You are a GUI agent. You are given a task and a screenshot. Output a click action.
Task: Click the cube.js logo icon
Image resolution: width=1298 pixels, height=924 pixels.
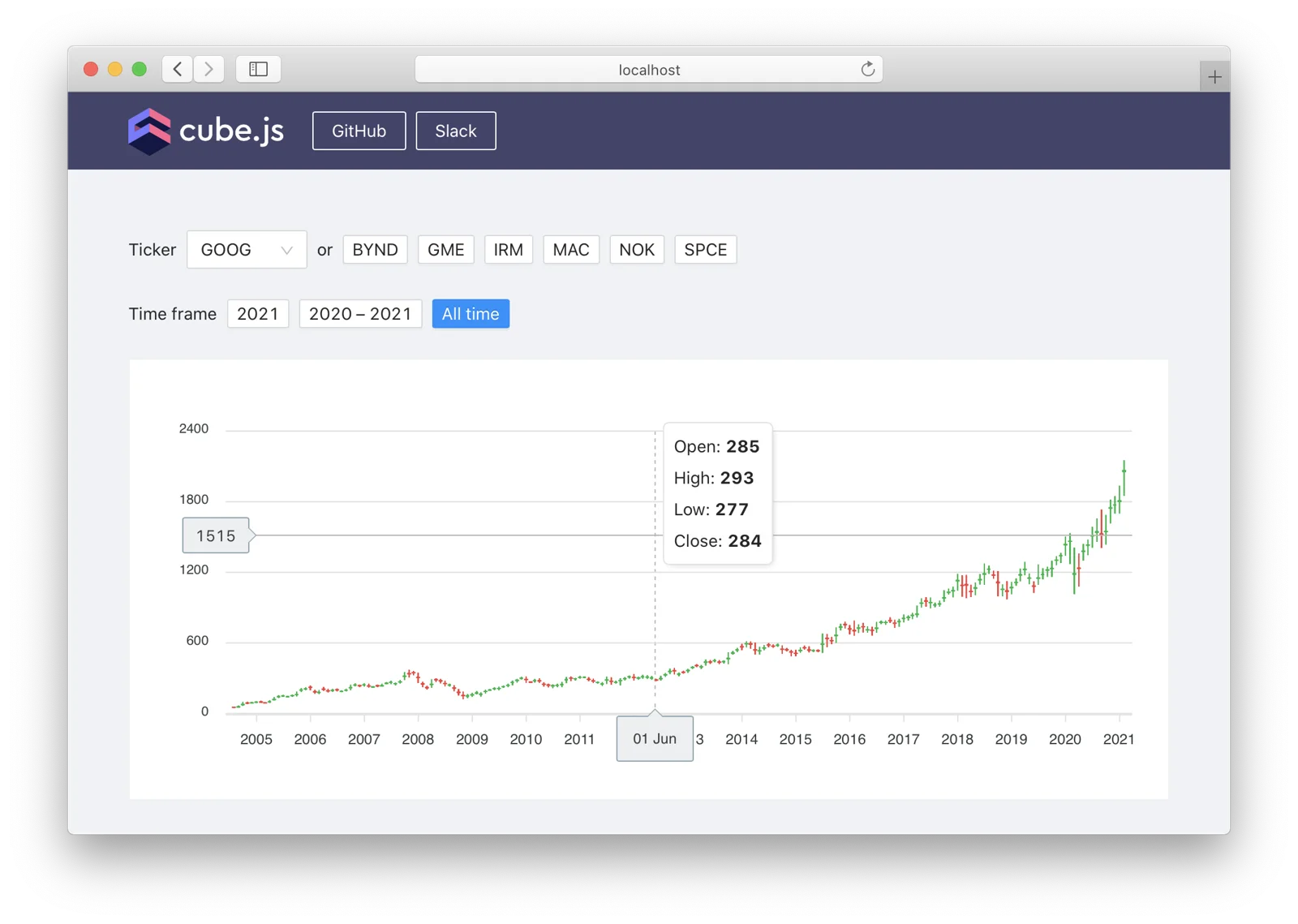149,131
